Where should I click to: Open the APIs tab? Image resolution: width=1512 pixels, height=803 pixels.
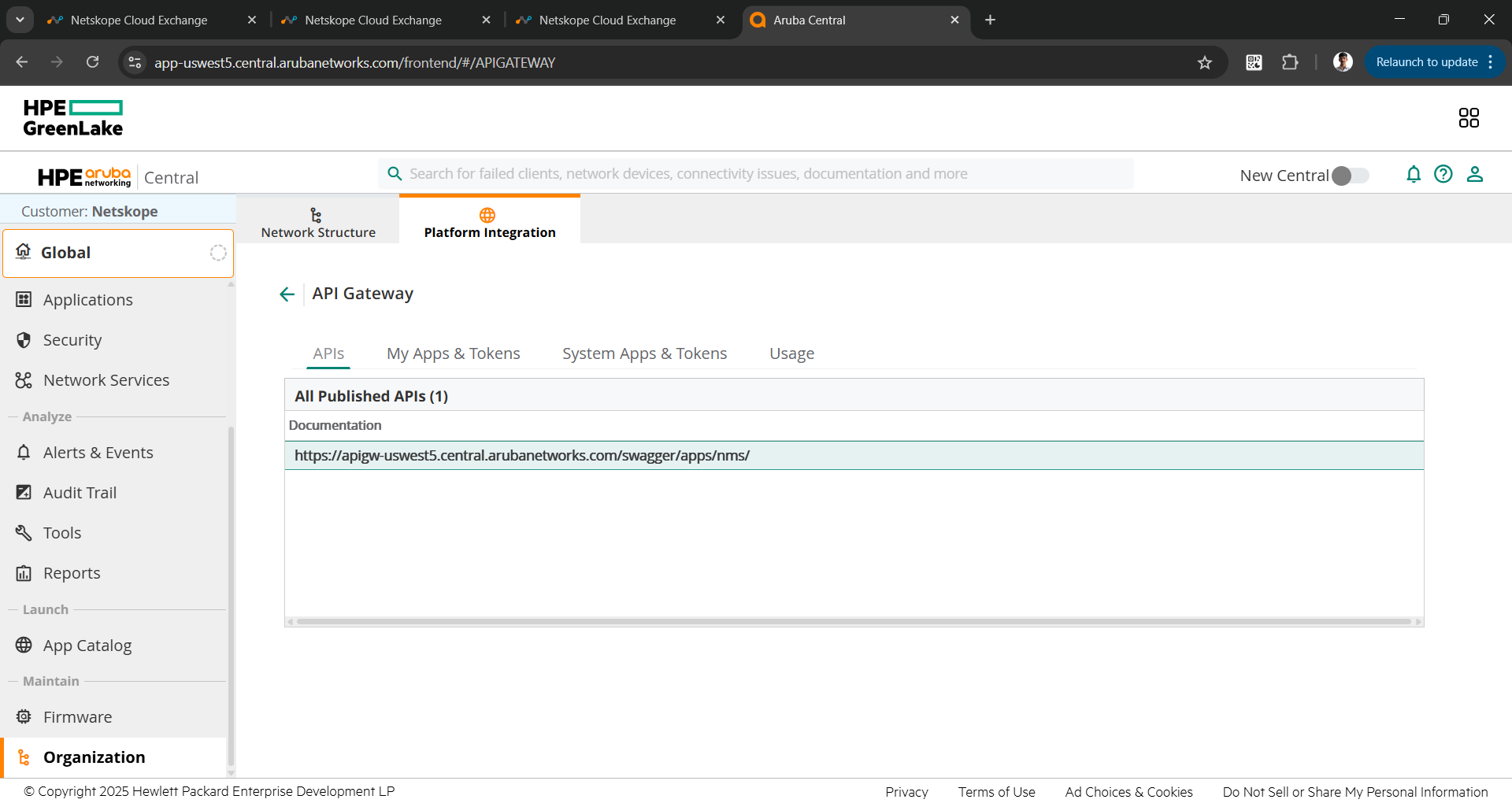[328, 353]
